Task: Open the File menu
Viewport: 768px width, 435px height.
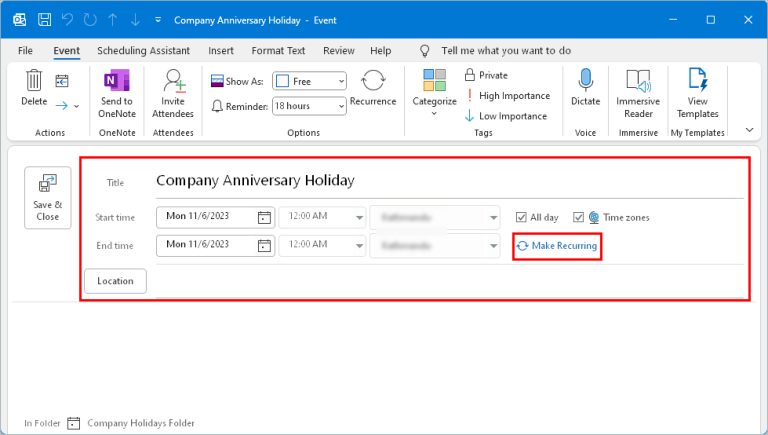Action: (25, 50)
